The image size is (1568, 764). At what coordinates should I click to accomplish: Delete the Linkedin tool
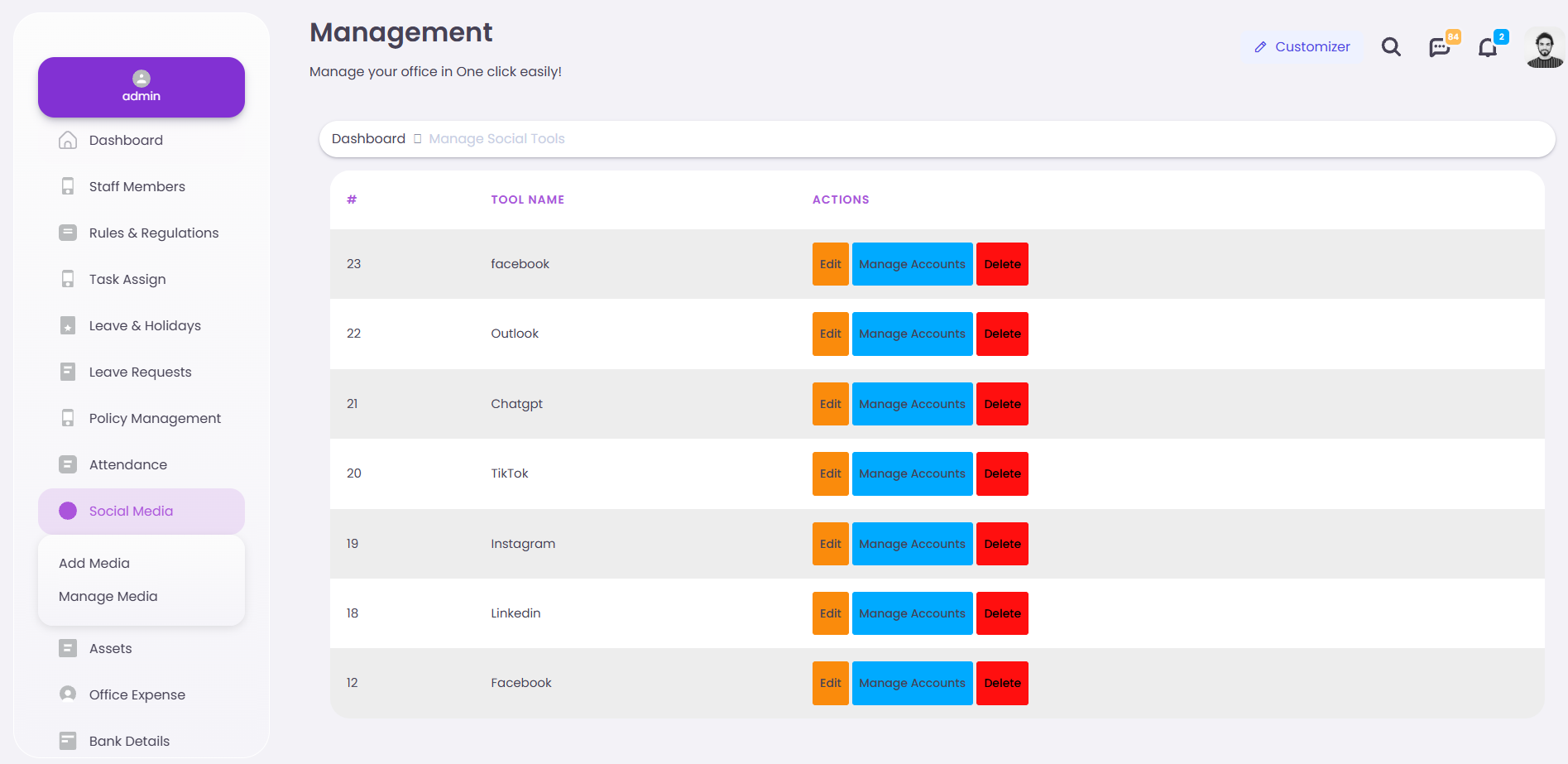[1002, 613]
